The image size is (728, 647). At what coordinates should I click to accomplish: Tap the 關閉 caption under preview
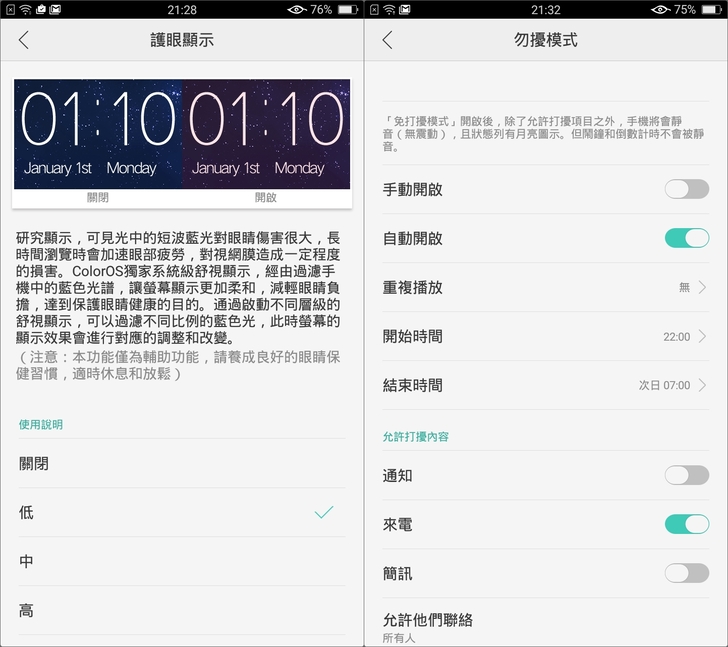(x=98, y=197)
